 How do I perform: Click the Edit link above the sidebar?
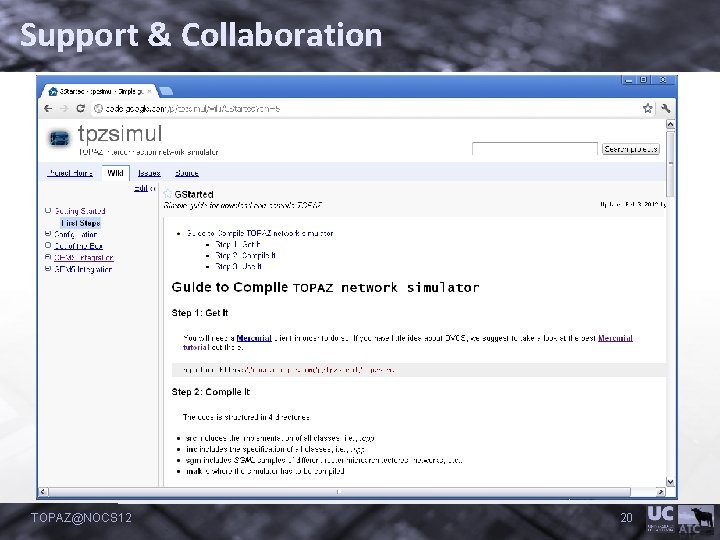coord(141,188)
